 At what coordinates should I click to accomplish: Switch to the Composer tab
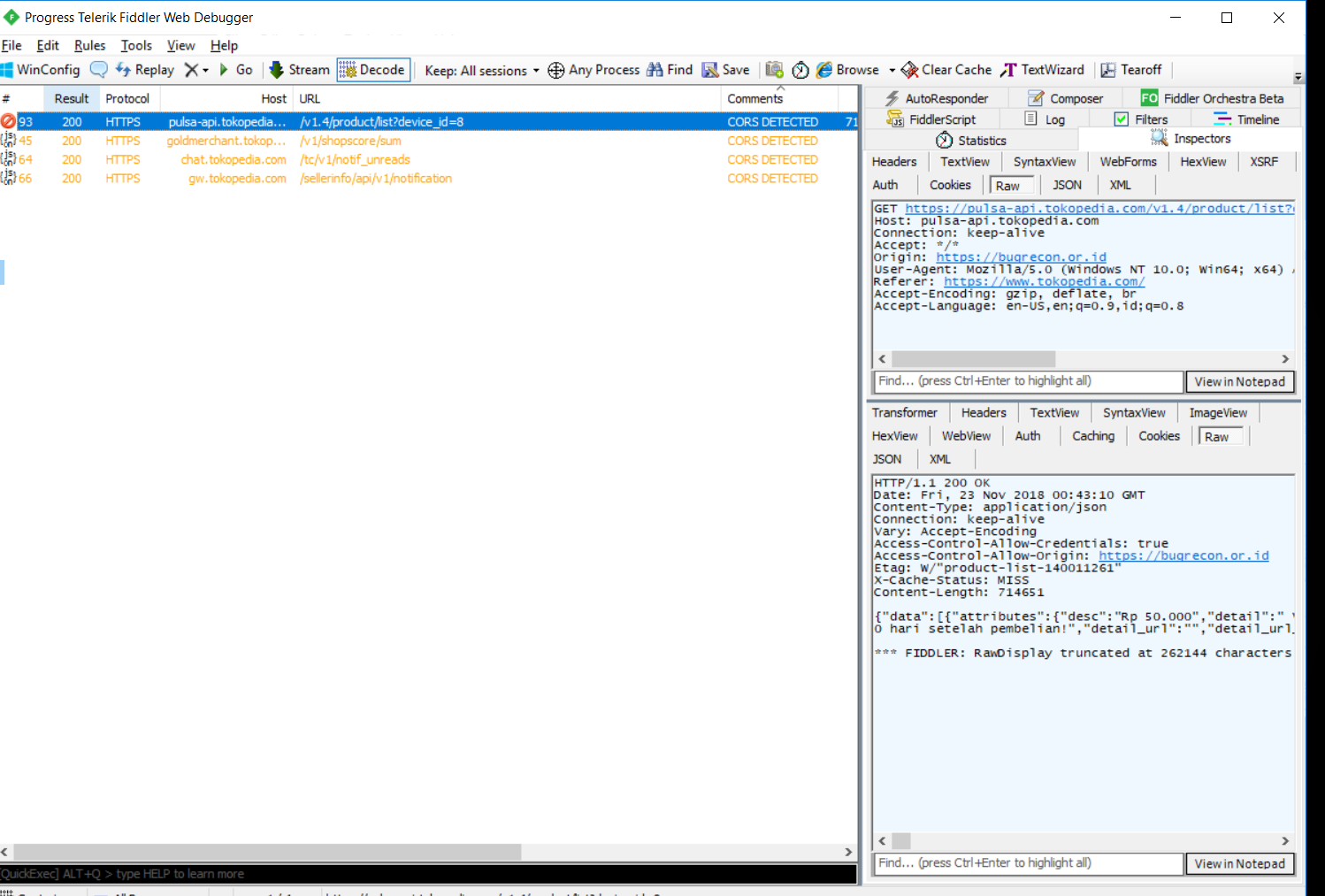click(1066, 98)
